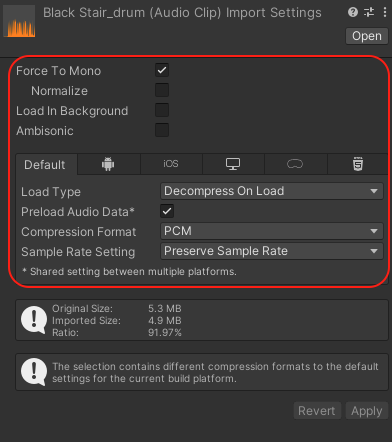Click the 'Sample Rate Setting' label

pyautogui.click(x=78, y=252)
